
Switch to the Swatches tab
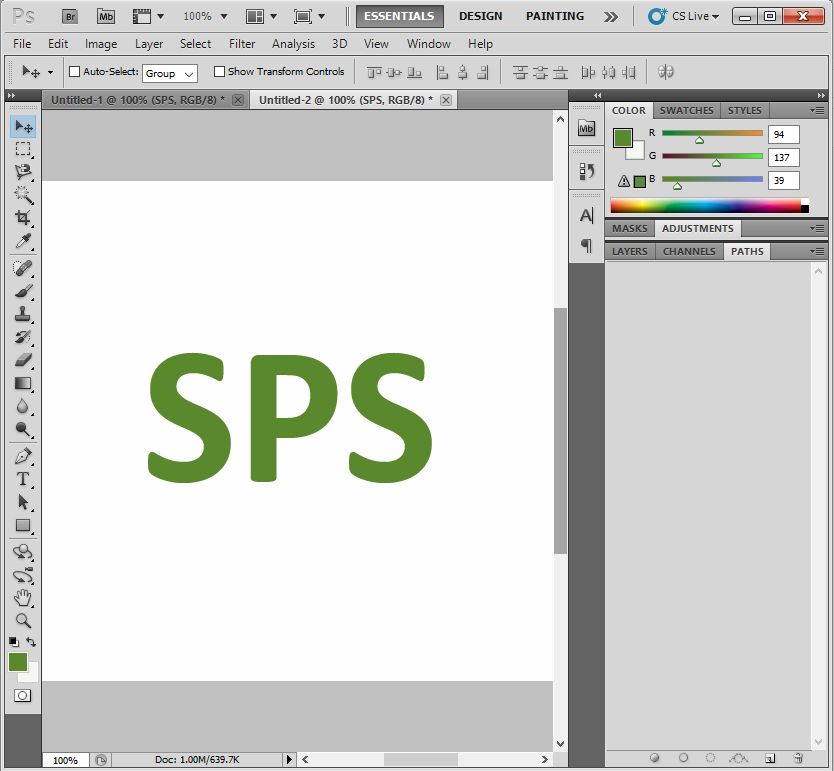tap(687, 110)
